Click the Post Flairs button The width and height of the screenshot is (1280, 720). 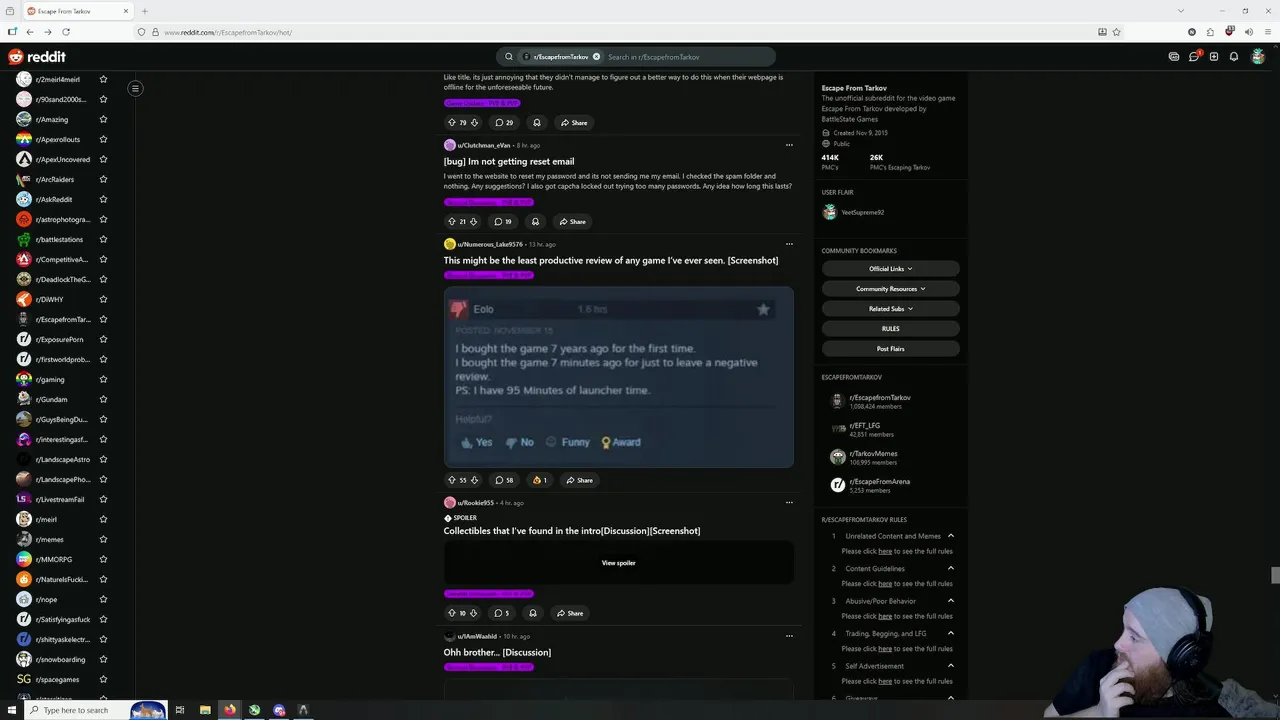(x=890, y=349)
